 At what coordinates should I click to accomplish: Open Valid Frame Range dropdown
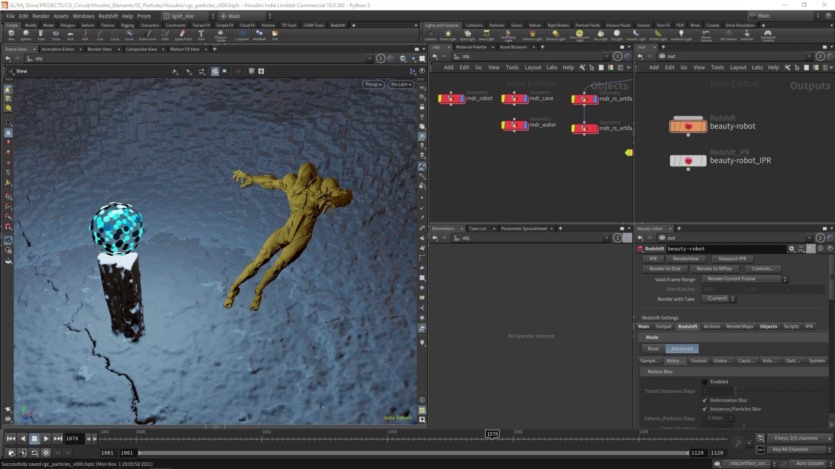744,279
